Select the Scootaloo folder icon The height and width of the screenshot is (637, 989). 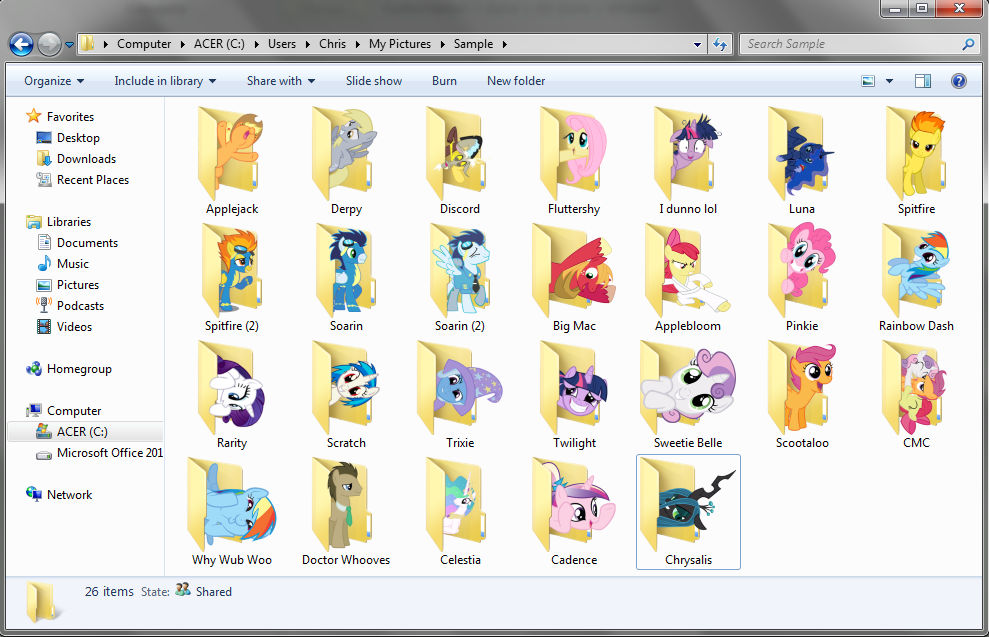[x=802, y=387]
